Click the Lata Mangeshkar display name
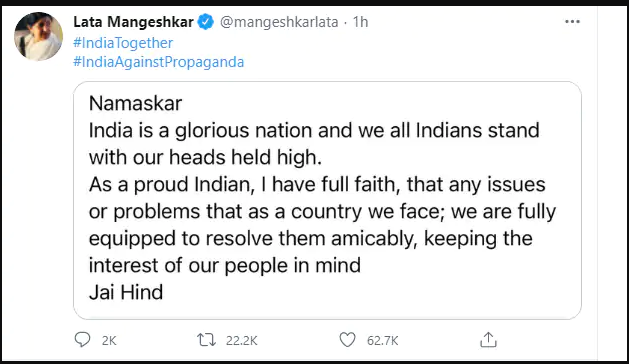 point(134,22)
